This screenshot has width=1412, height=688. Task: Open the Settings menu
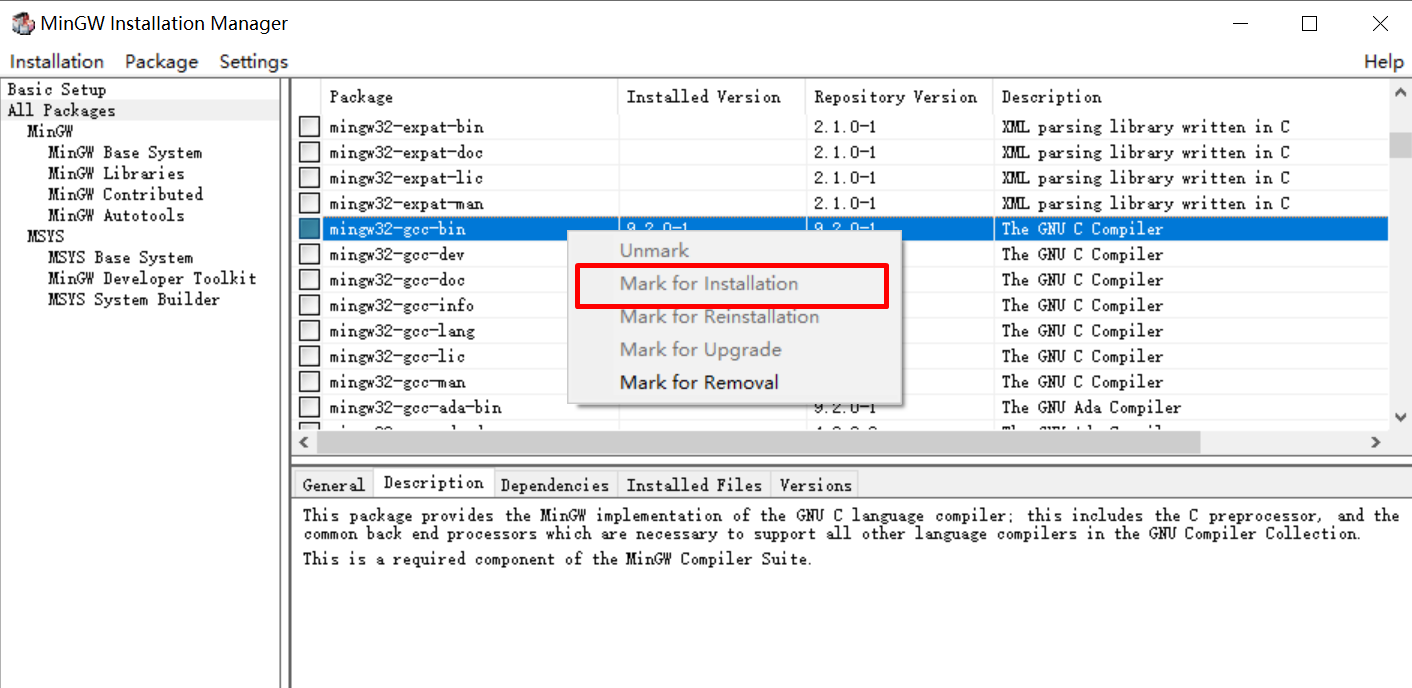(254, 62)
